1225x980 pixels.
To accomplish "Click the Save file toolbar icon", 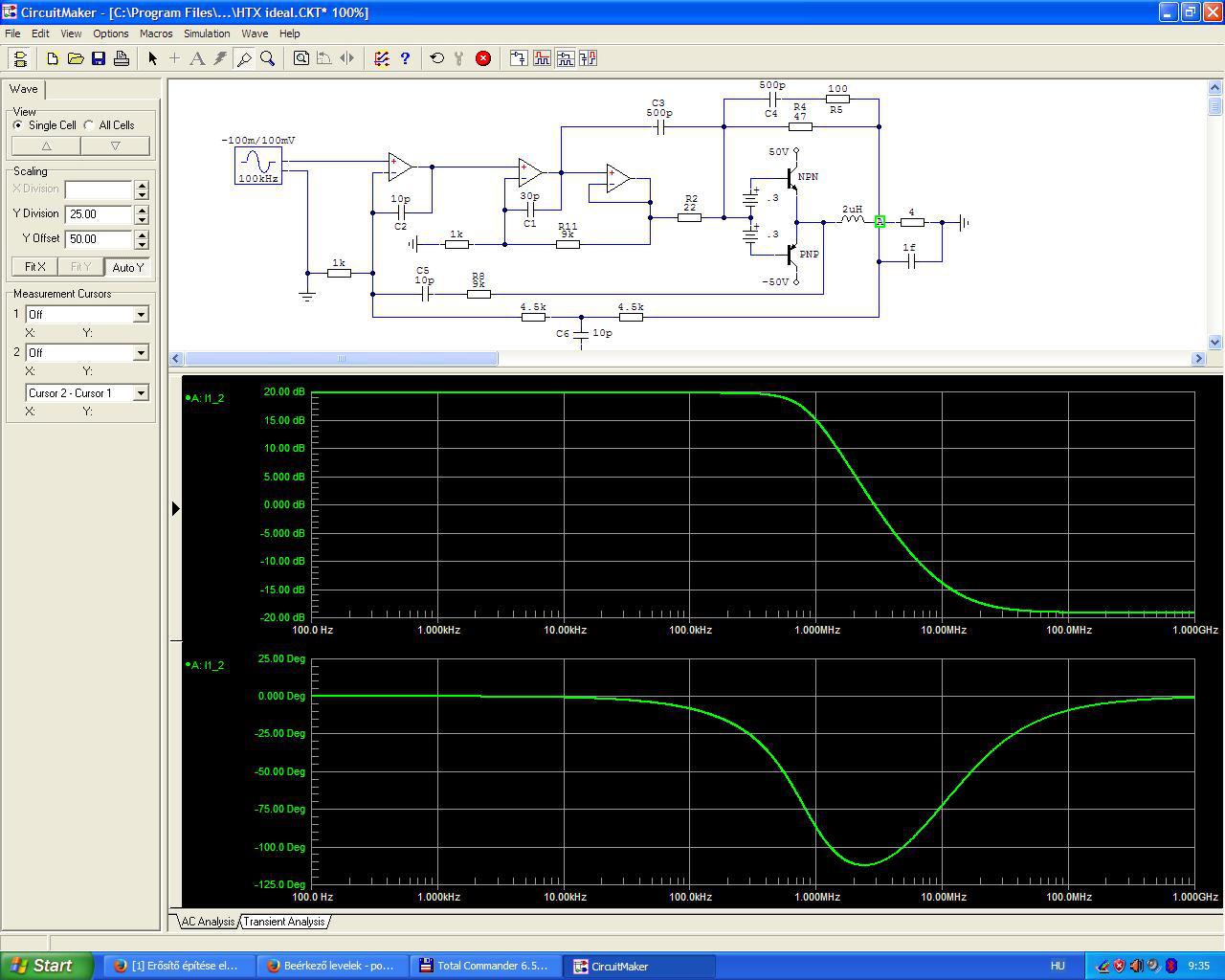I will coord(99,58).
